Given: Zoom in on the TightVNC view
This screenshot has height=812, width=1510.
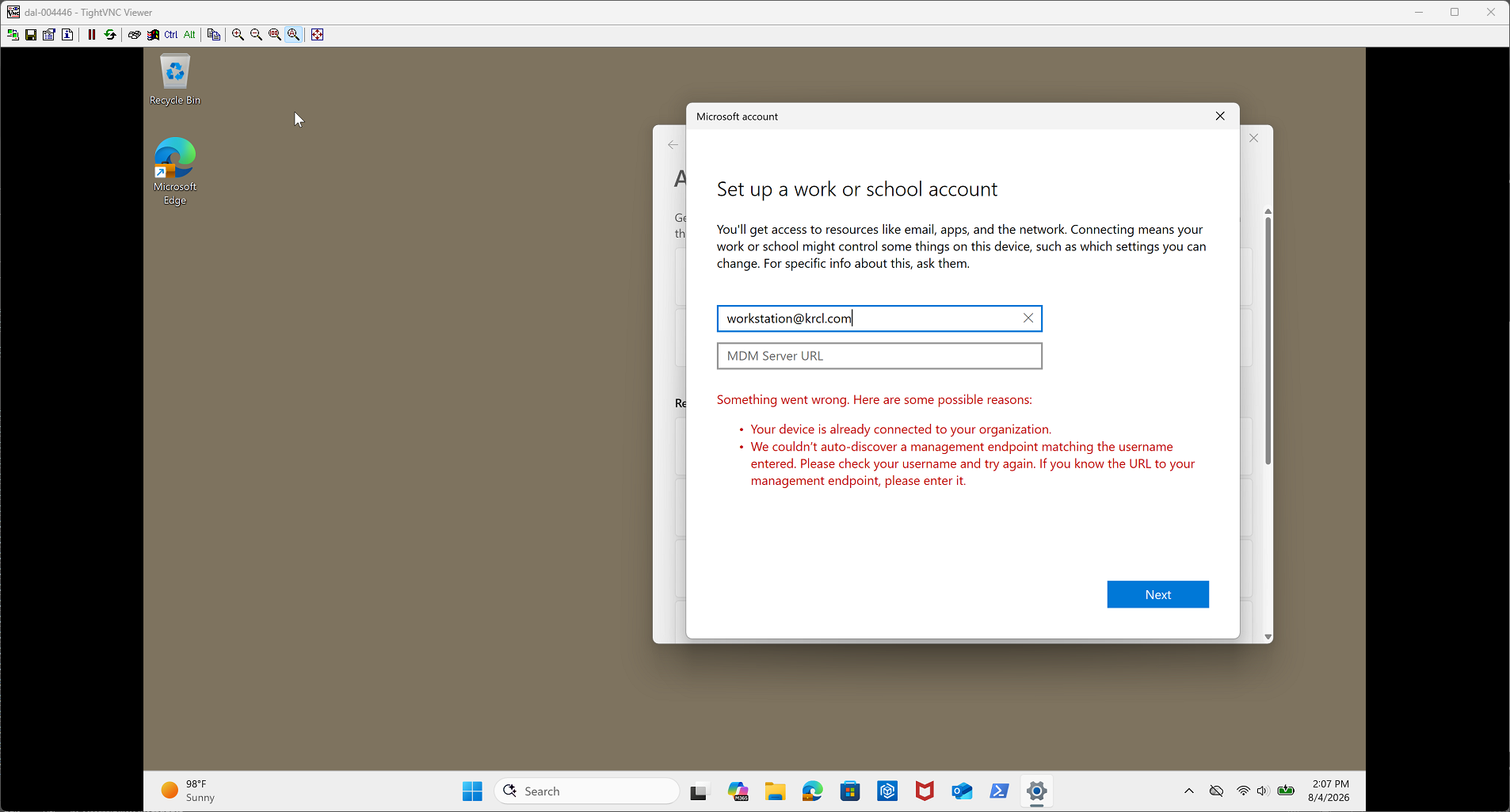Looking at the screenshot, I should (238, 35).
